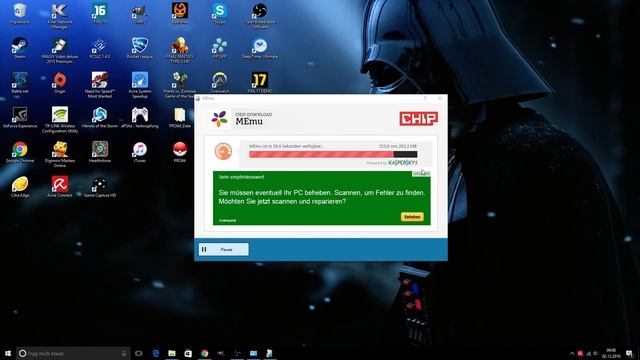Image resolution: width=640 pixels, height=360 pixels.
Task: Open TP-LINK Wireless Configuration Utility
Action: pyautogui.click(x=60, y=120)
